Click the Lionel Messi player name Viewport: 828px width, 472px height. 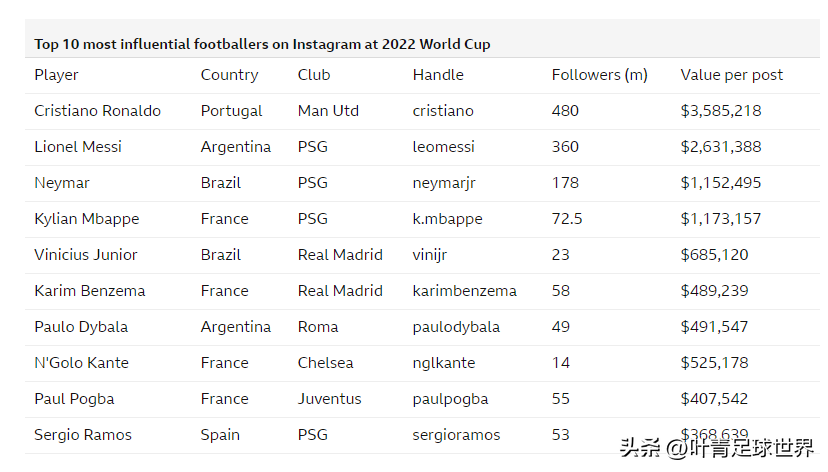tap(78, 147)
